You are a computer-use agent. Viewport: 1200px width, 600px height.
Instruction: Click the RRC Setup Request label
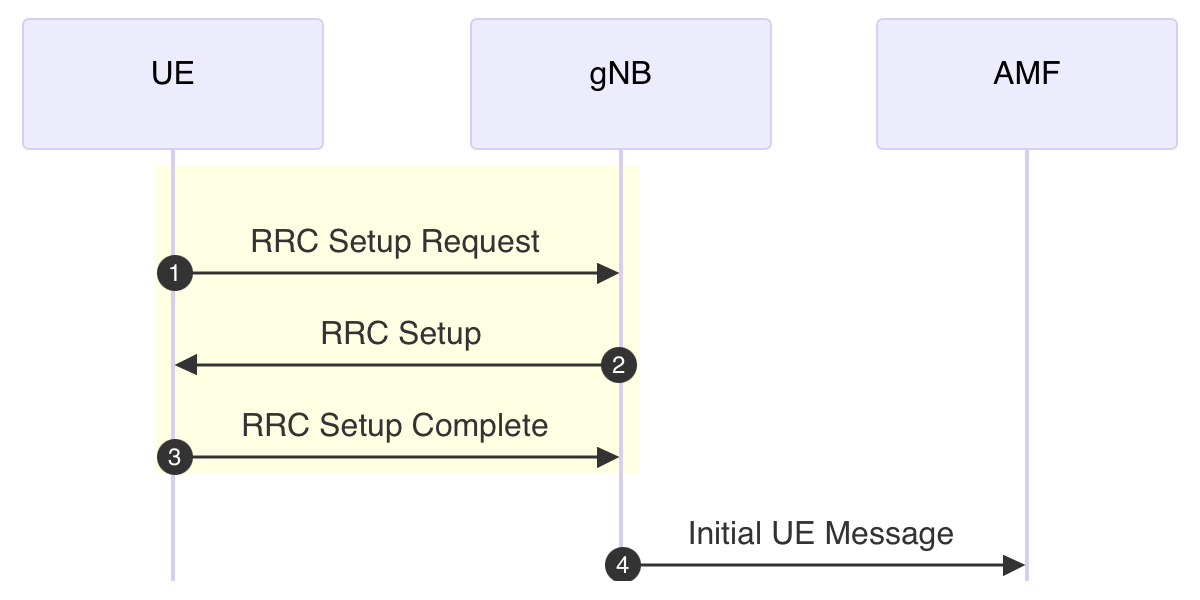coord(395,242)
